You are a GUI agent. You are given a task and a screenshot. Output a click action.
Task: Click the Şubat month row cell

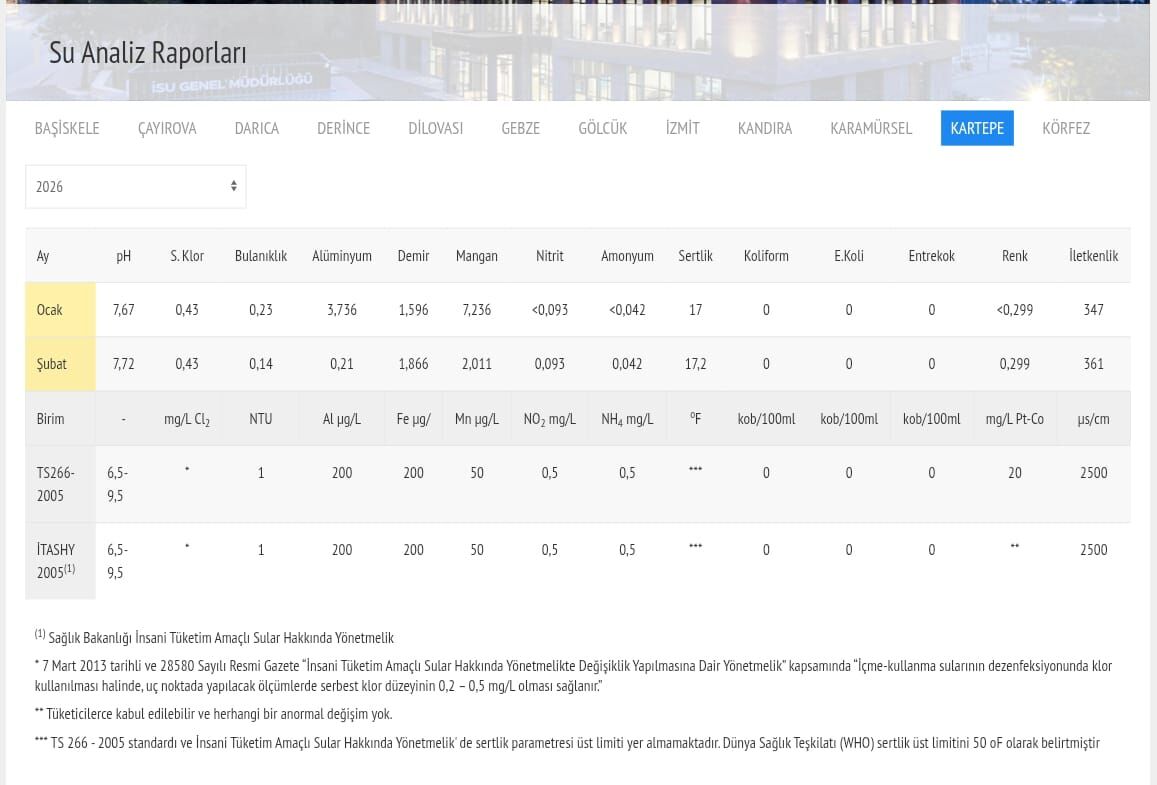click(52, 364)
